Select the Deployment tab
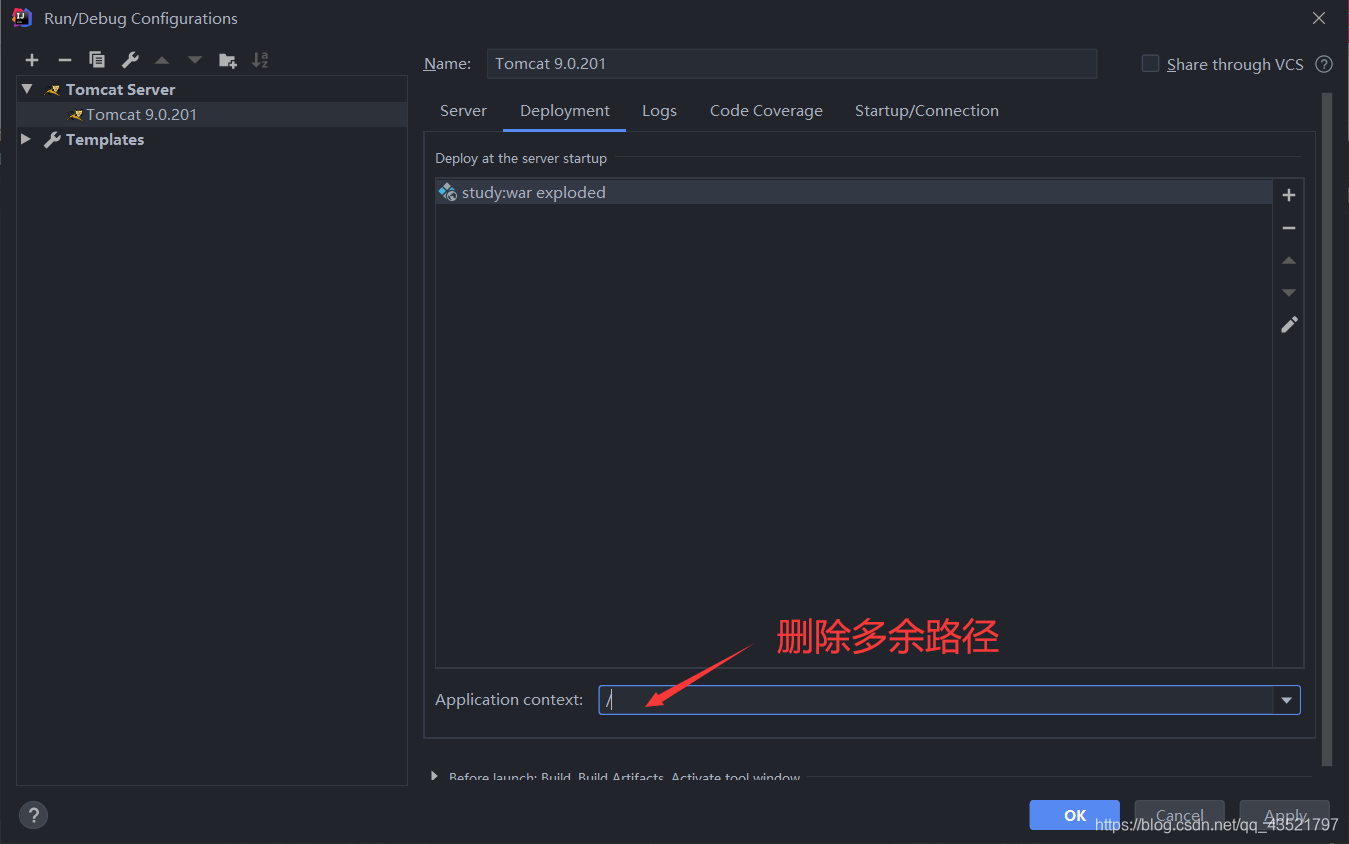1349x844 pixels. click(x=565, y=111)
